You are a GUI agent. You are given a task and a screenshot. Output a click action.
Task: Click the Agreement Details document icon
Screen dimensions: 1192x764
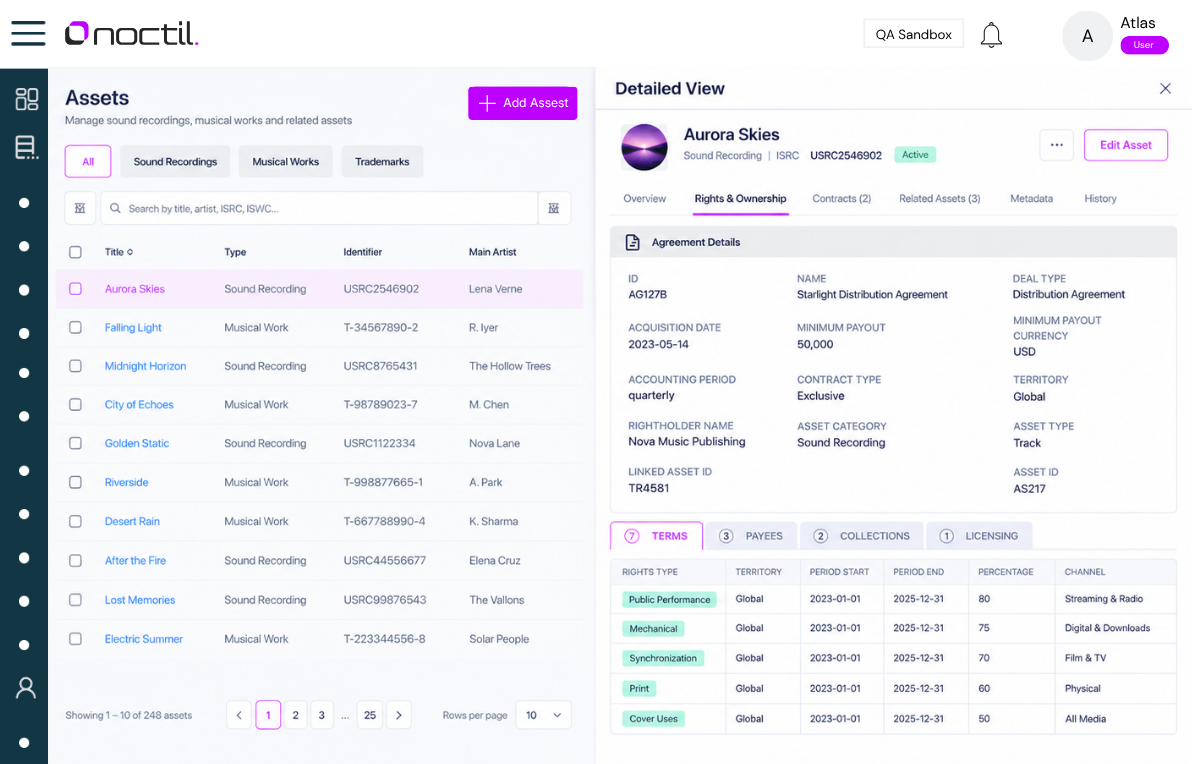(632, 243)
